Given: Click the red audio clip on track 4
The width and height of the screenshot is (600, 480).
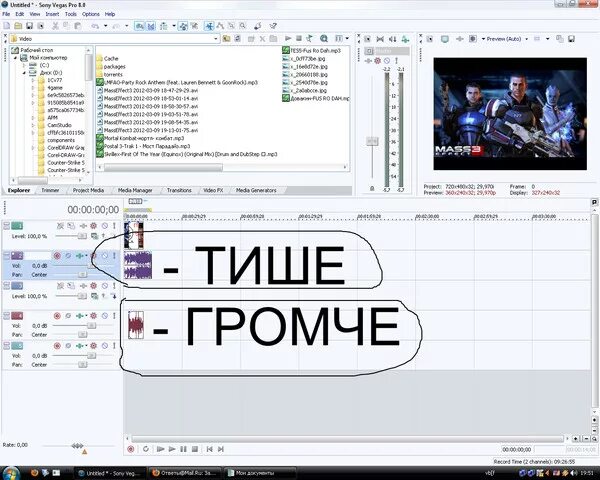Looking at the screenshot, I should pyautogui.click(x=136, y=325).
